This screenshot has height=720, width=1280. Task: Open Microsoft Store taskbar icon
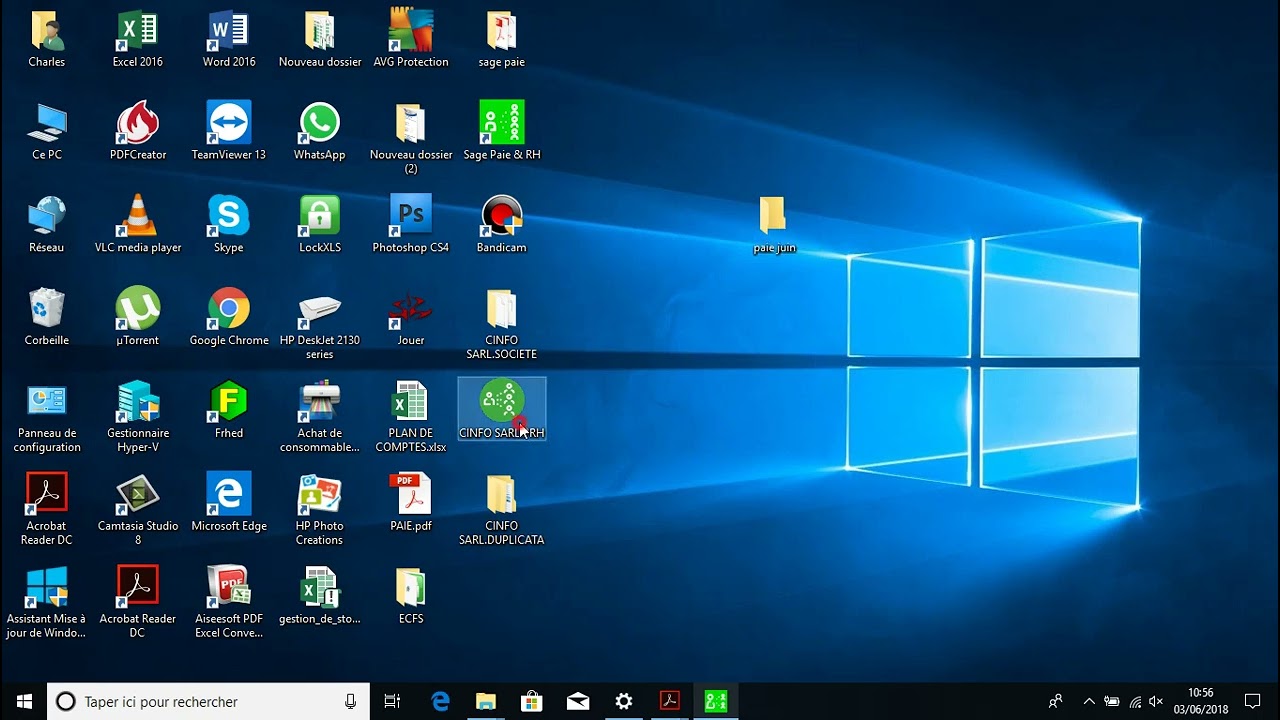532,702
